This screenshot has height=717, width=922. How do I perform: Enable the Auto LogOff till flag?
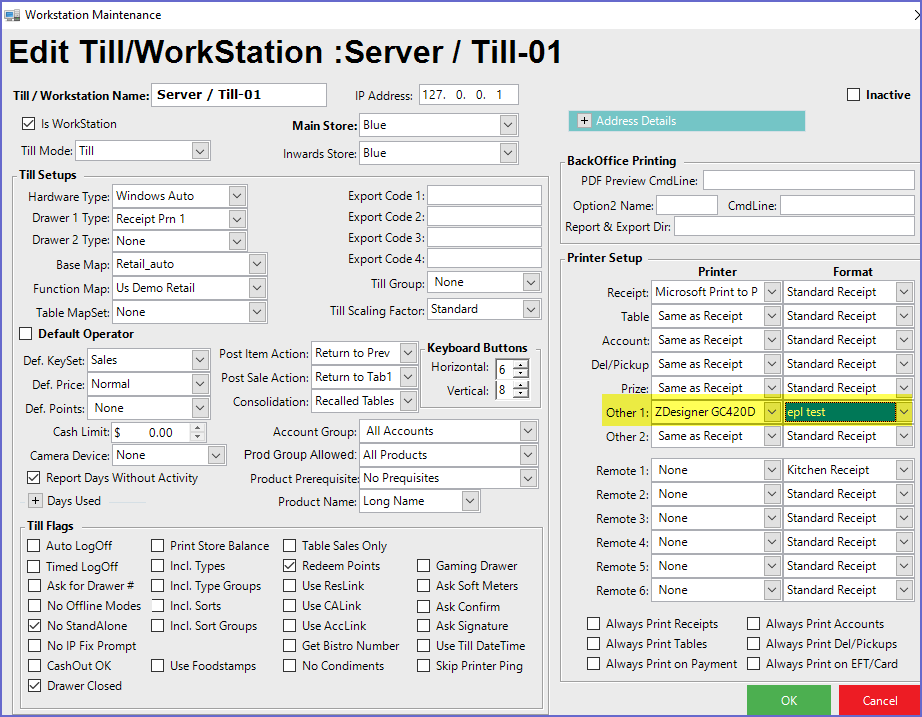pos(34,546)
